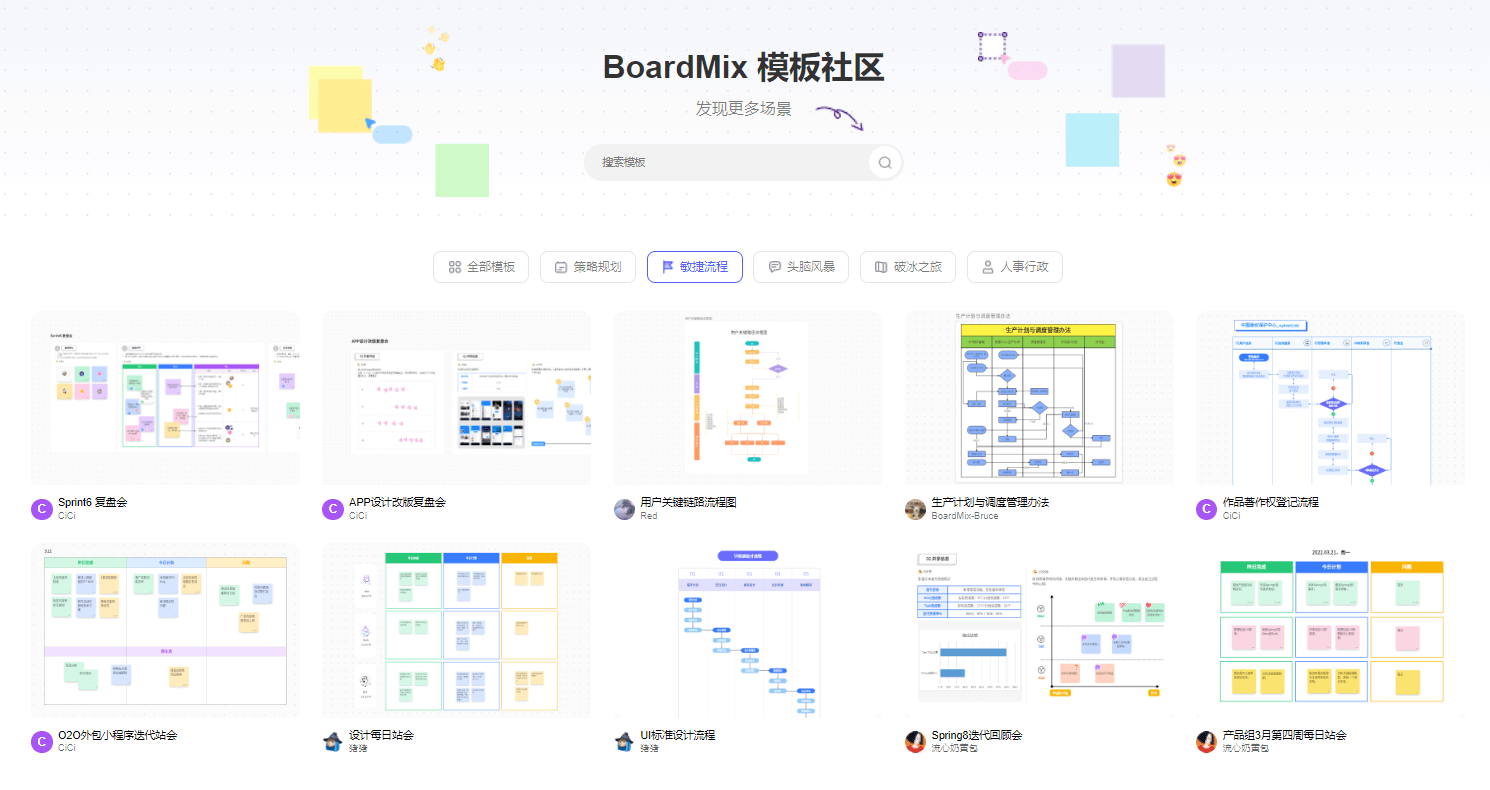
Task: Click CiCi's avatar beside 作品著作权登记流程
Action: [x=1207, y=509]
